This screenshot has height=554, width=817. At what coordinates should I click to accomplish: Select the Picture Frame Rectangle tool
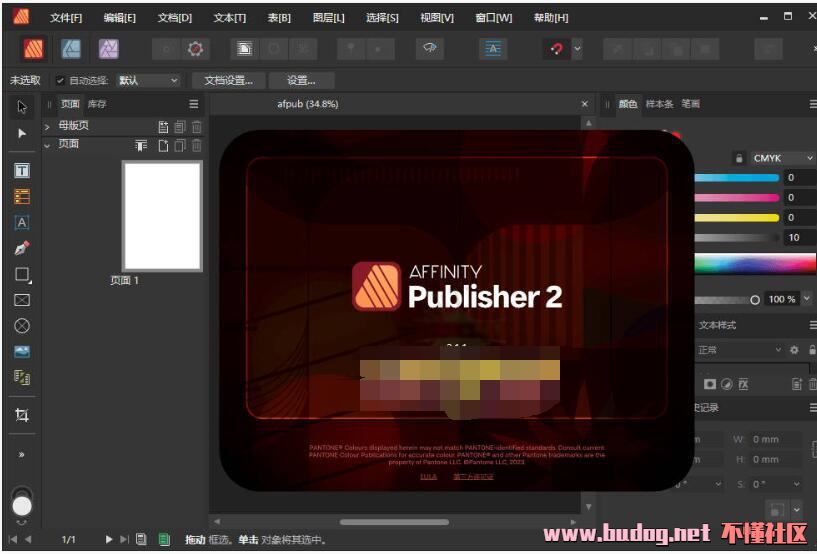[22, 300]
